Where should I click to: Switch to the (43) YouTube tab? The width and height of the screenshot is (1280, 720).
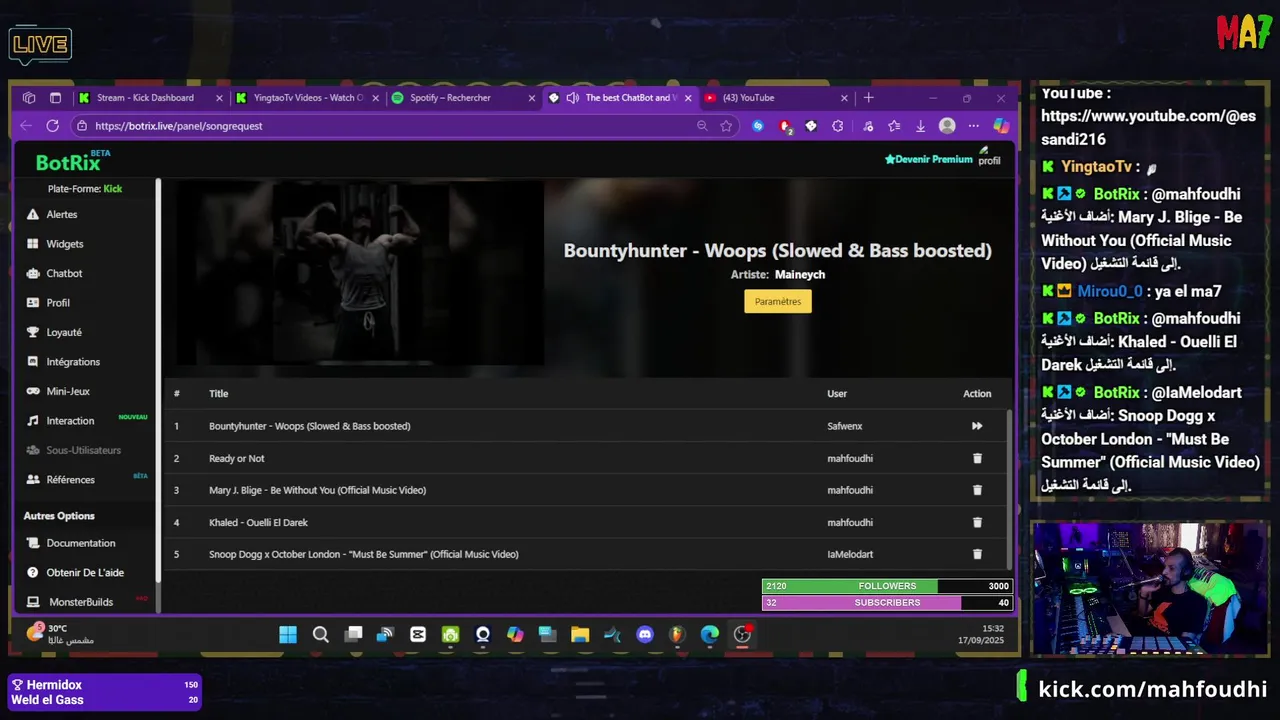[748, 98]
